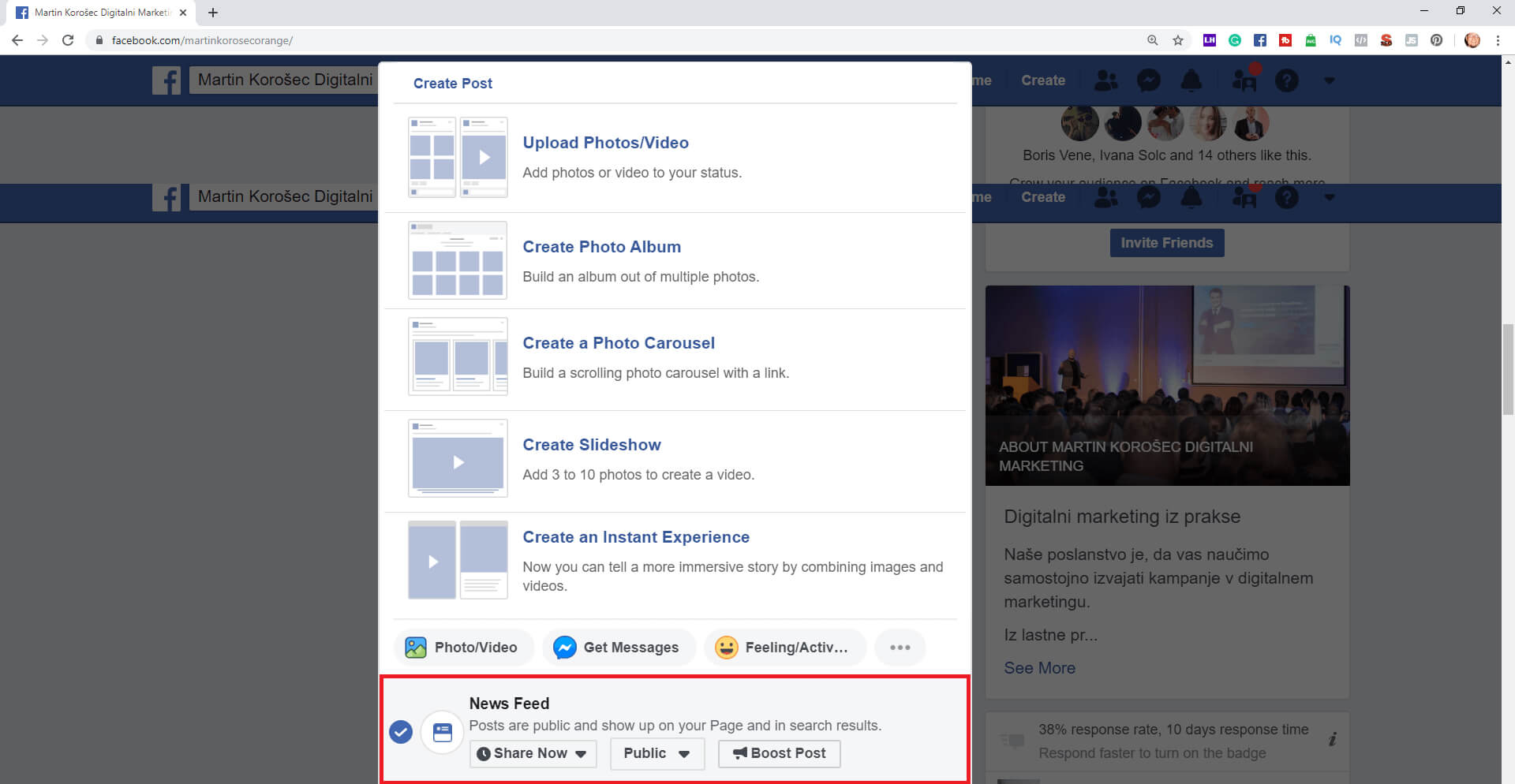Screen dimensions: 1515x784
Task: Select Upload Photos/Video option
Action: point(605,143)
